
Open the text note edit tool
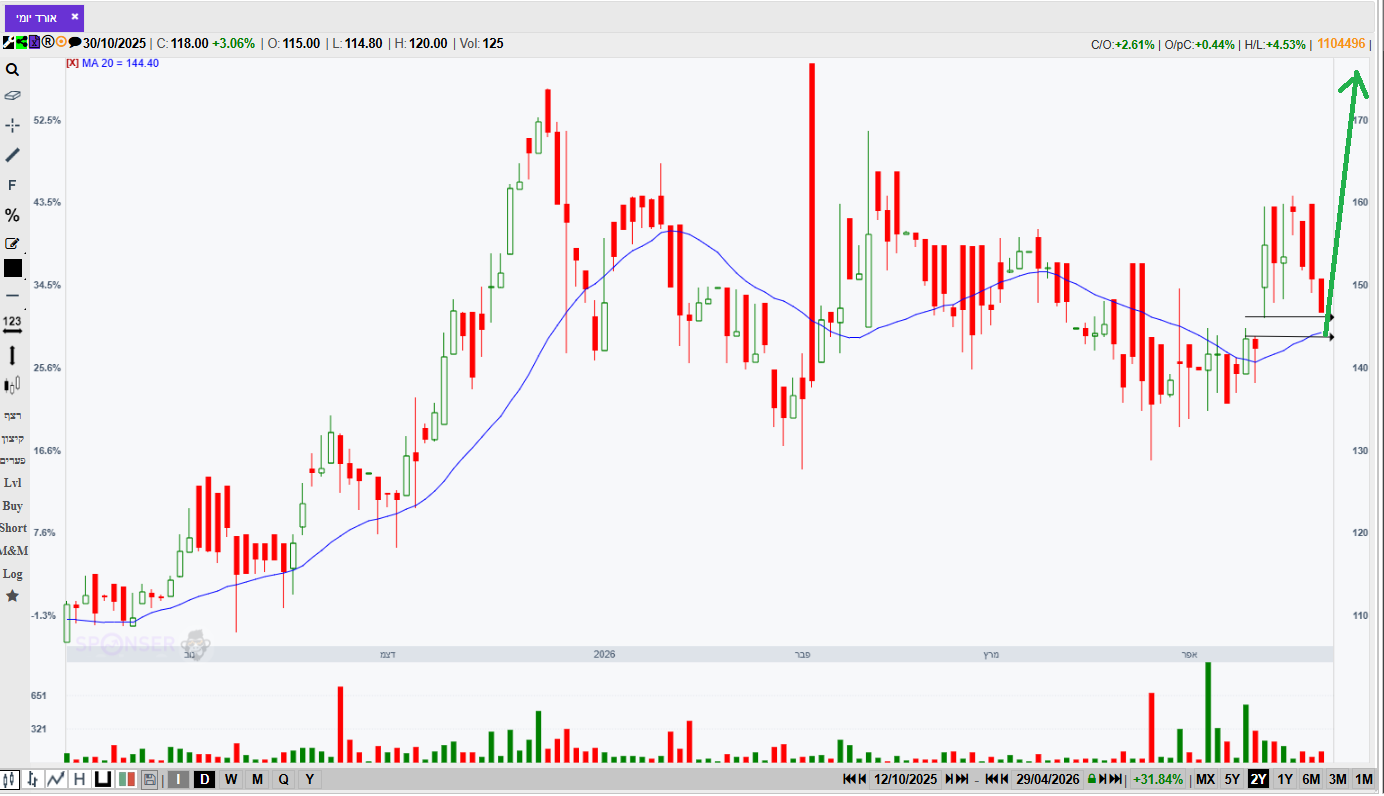(x=13, y=243)
